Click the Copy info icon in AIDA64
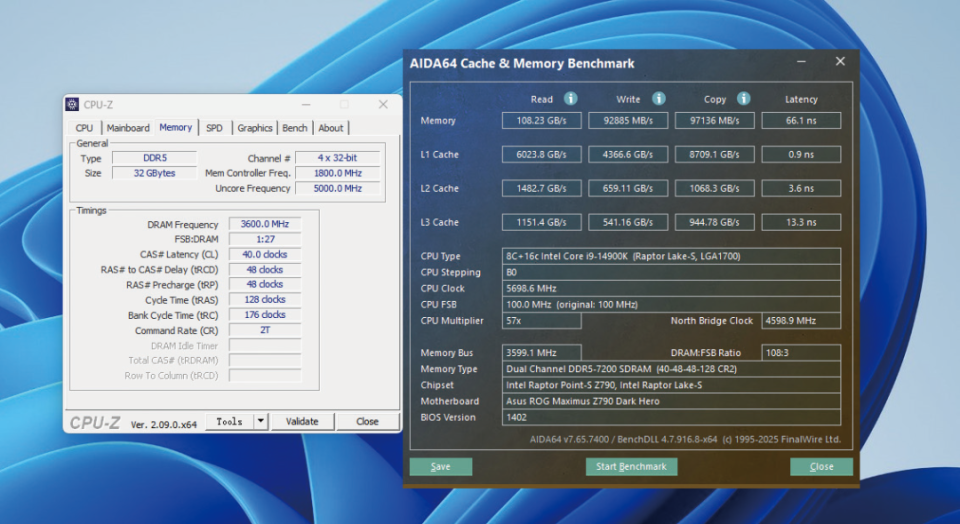The width and height of the screenshot is (960, 524). [x=743, y=99]
